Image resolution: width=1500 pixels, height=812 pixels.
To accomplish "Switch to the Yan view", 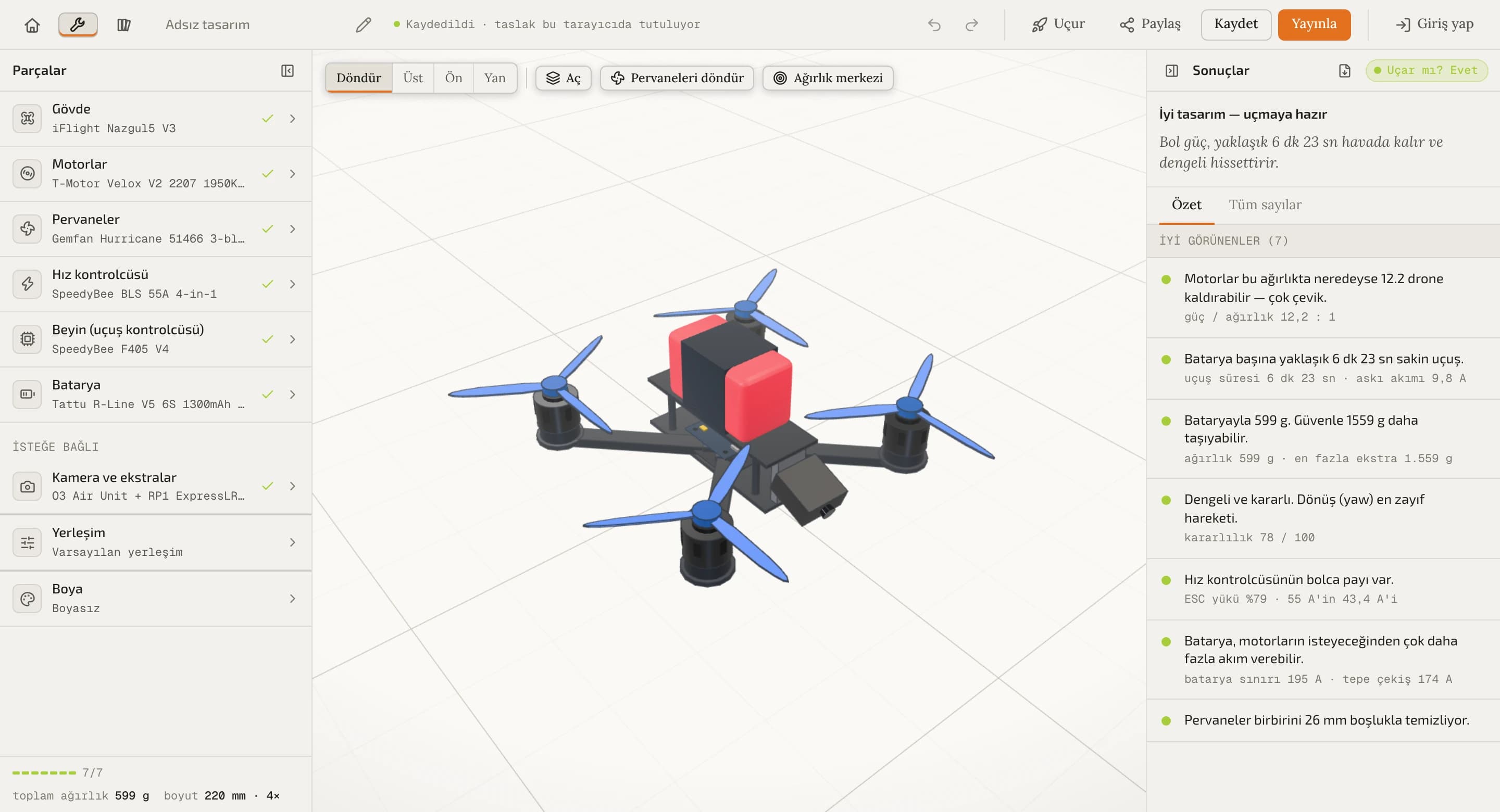I will 494,78.
